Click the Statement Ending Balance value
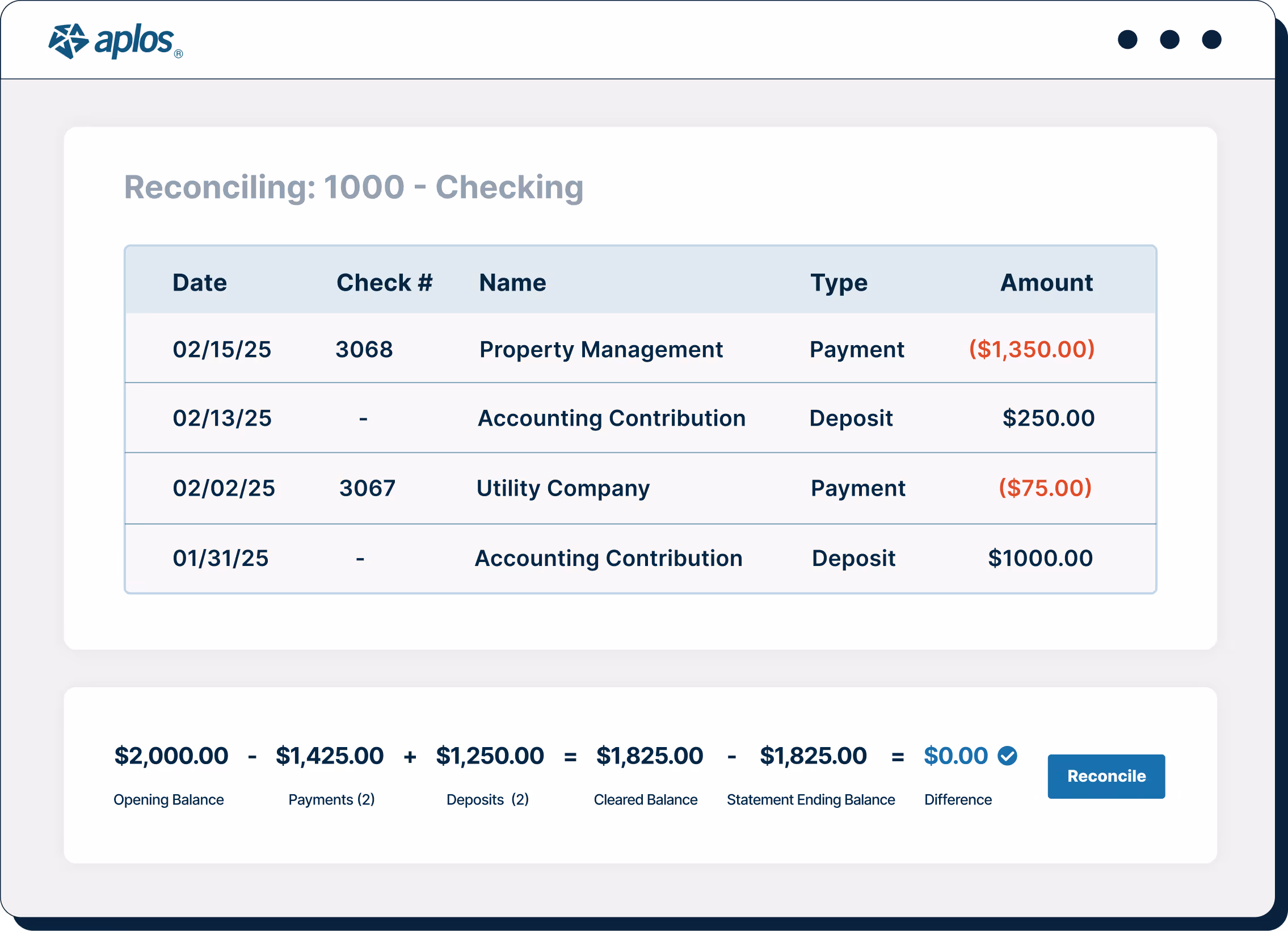 [x=813, y=756]
